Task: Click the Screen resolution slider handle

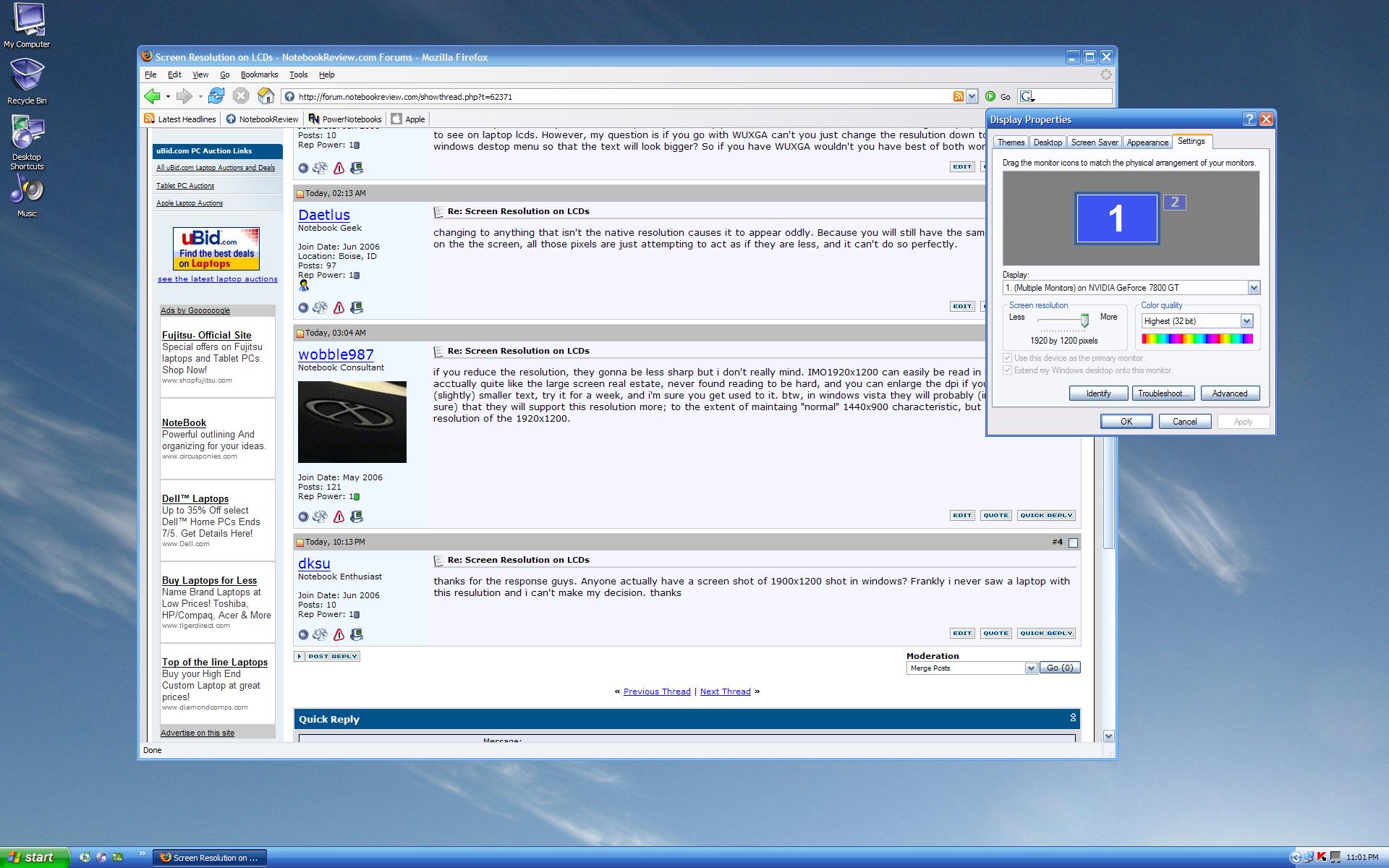Action: pos(1084,320)
